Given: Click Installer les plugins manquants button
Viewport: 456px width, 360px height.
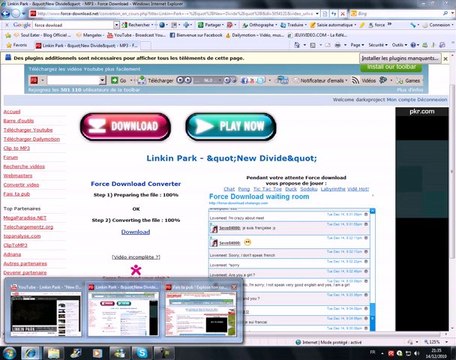Looking at the screenshot, I should 400,58.
